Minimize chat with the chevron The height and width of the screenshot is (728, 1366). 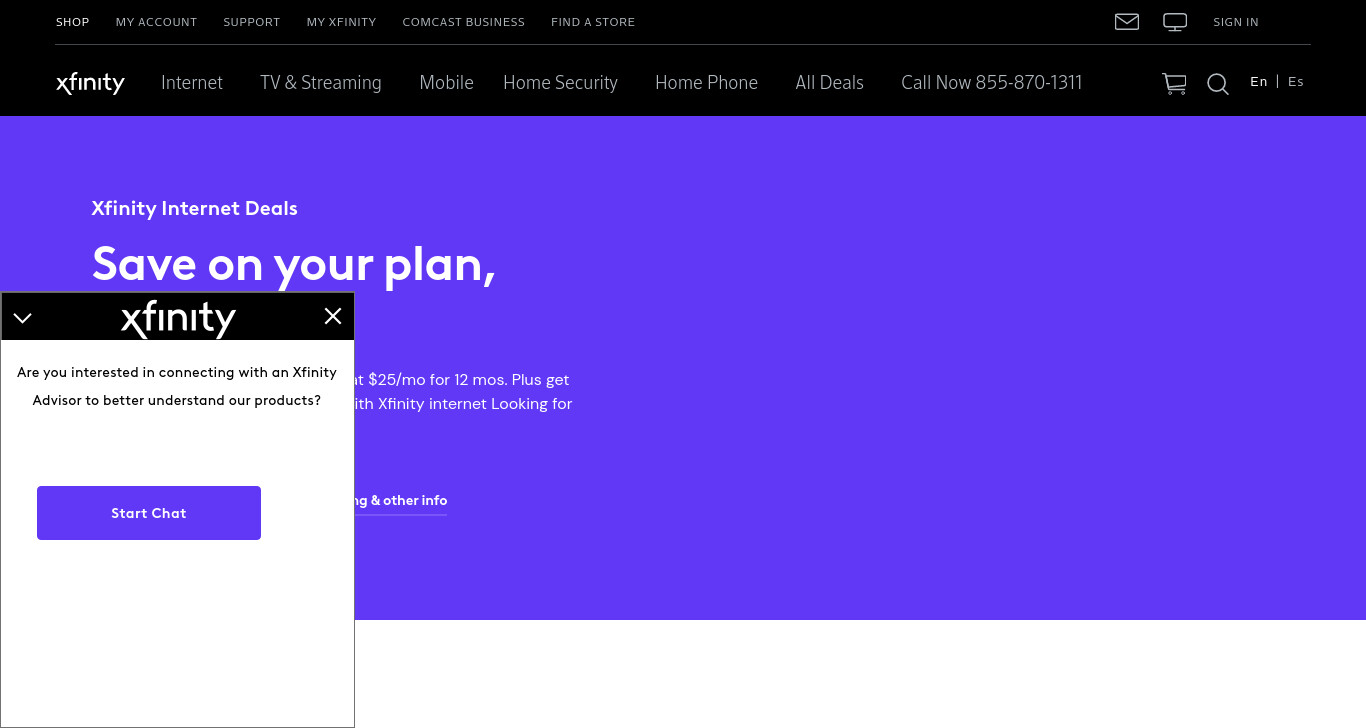click(x=22, y=318)
